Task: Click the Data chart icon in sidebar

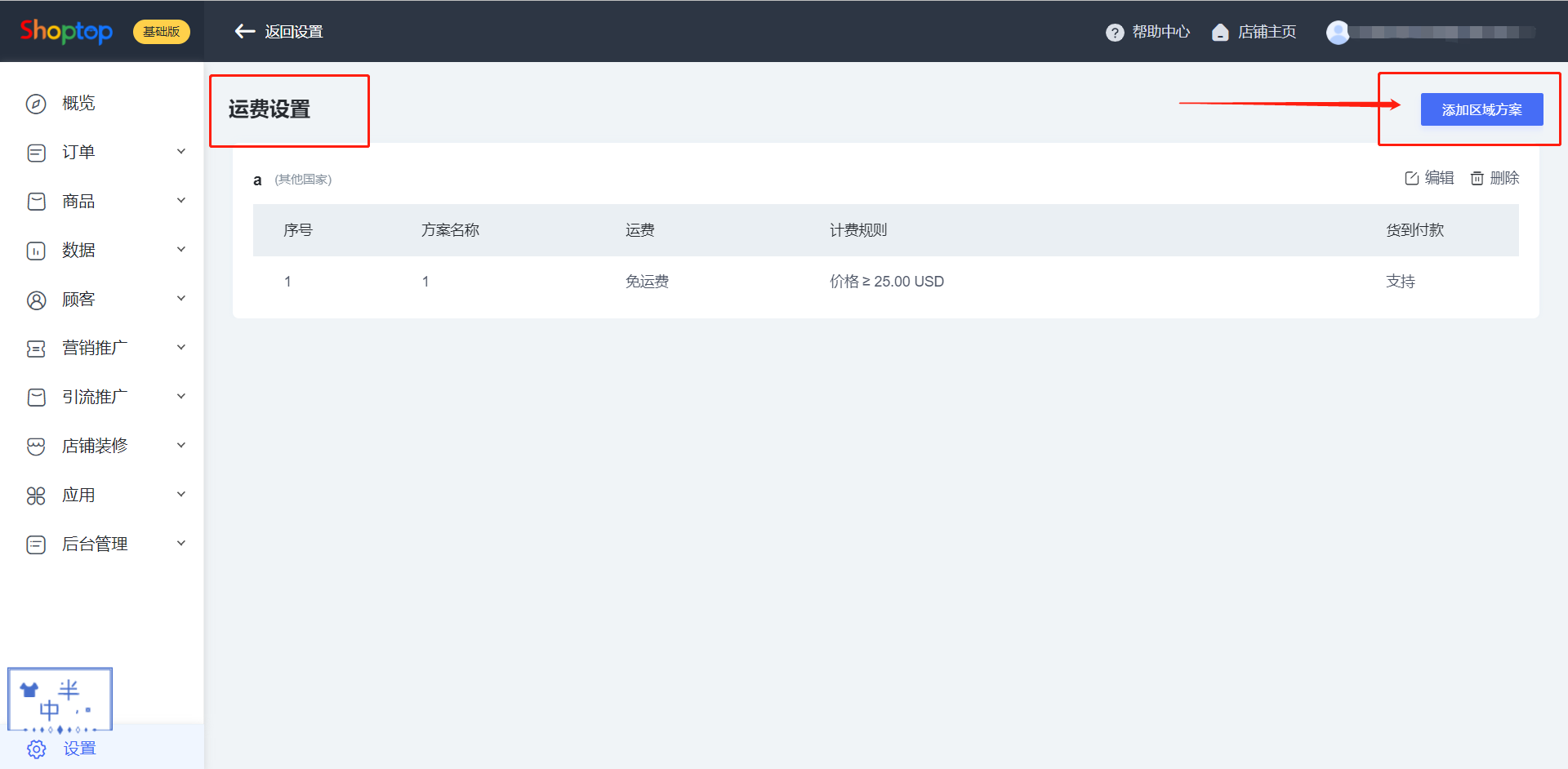Action: pyautogui.click(x=36, y=251)
